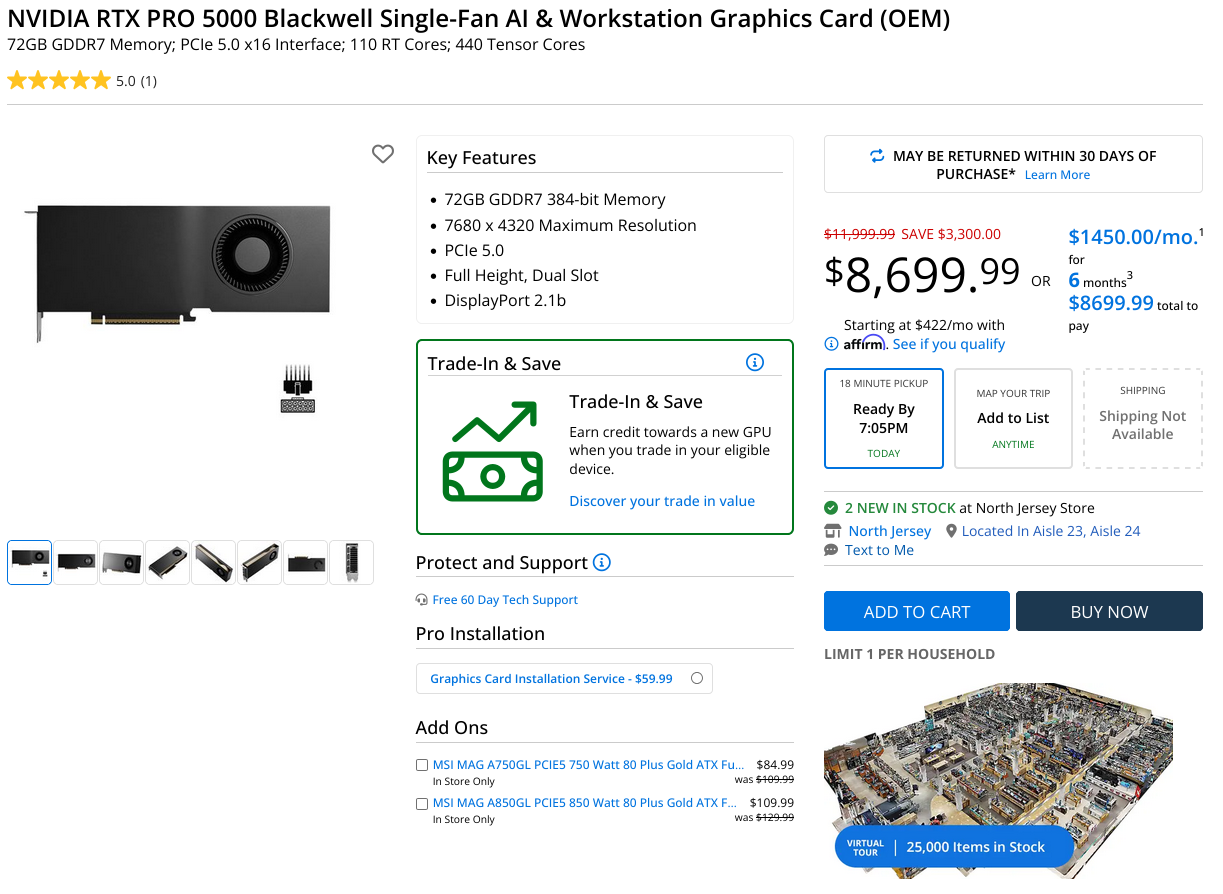Click the Affirm info circle icon
The image size is (1223, 894).
(x=832, y=344)
